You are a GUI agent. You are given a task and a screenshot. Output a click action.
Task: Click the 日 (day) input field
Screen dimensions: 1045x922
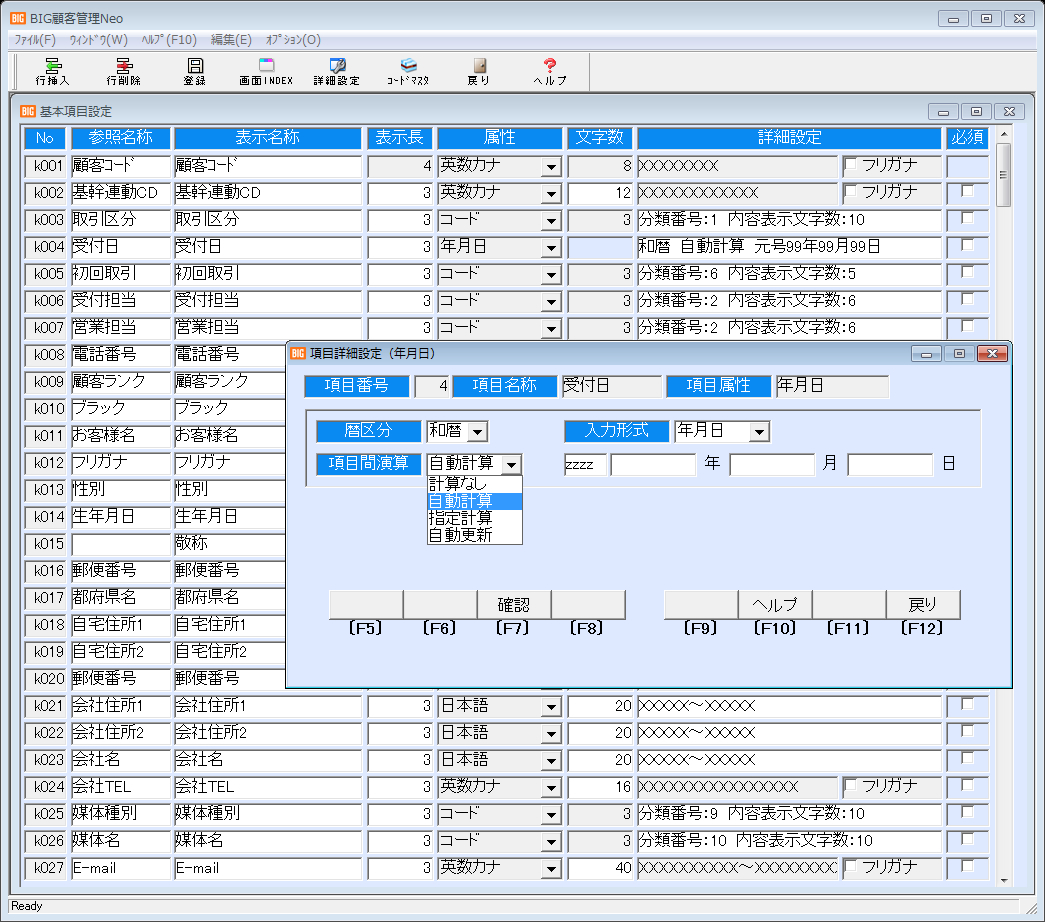tap(890, 464)
